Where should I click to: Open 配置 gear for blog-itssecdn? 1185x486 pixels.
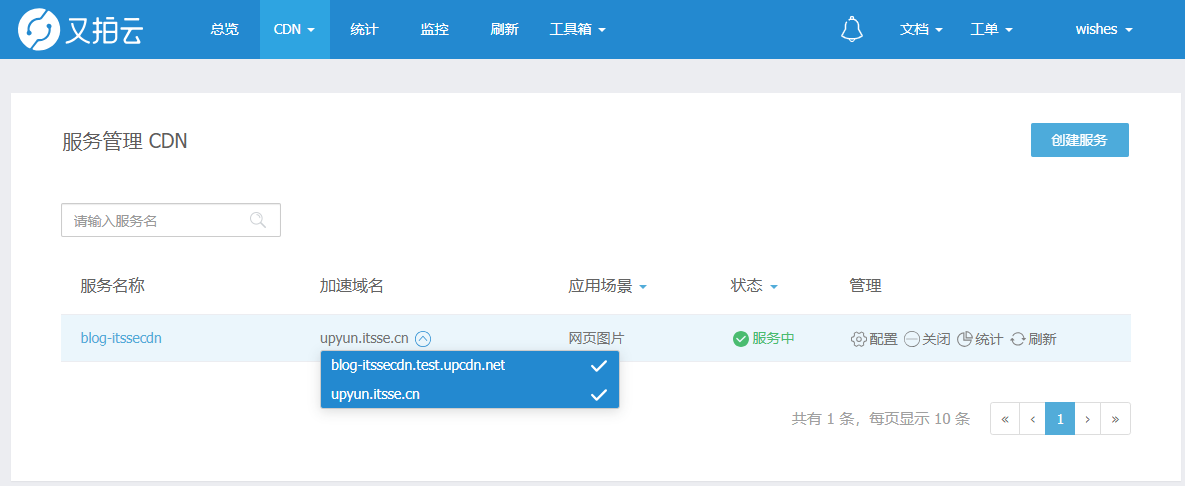point(859,339)
